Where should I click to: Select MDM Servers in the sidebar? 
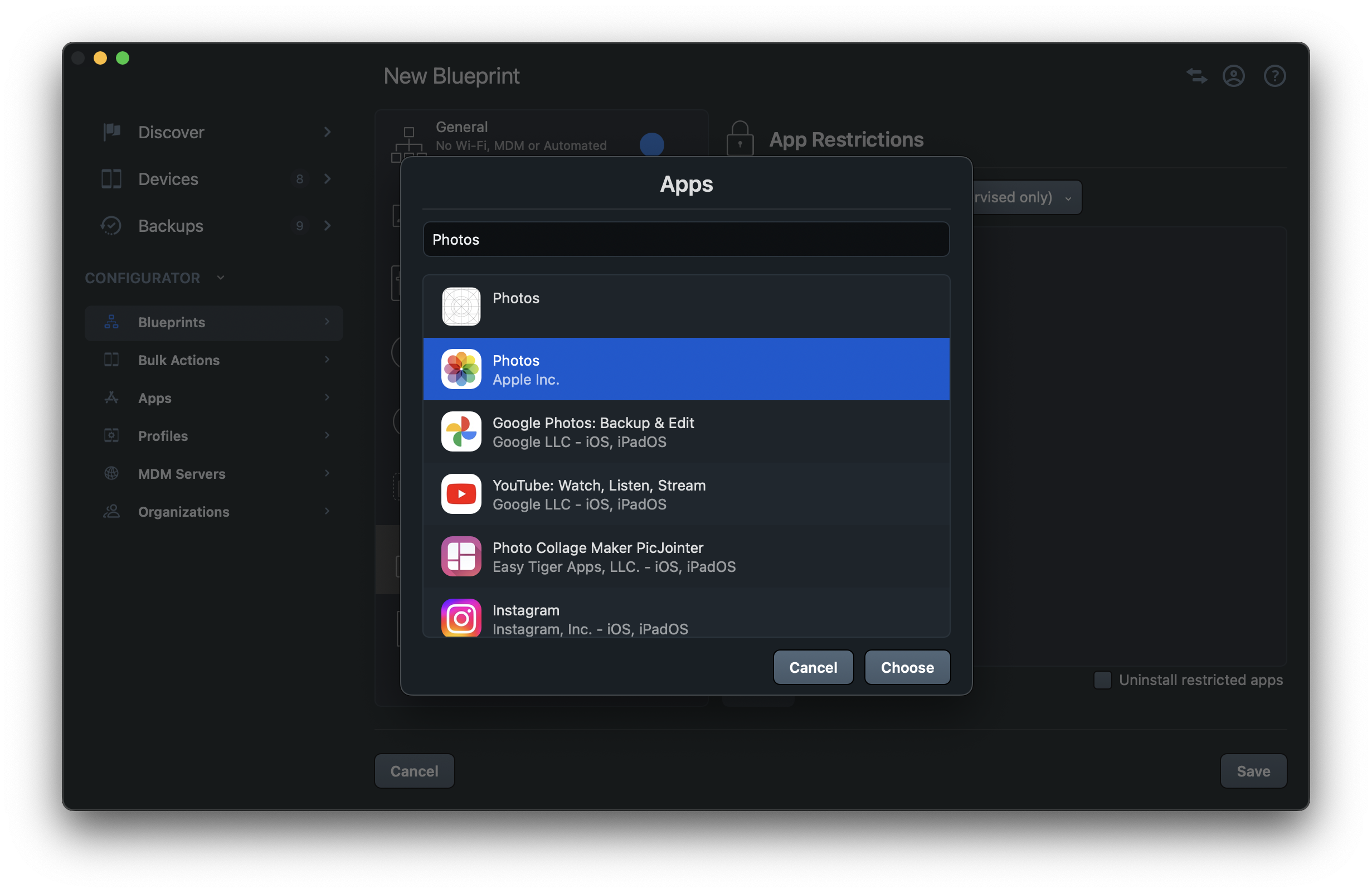click(214, 473)
